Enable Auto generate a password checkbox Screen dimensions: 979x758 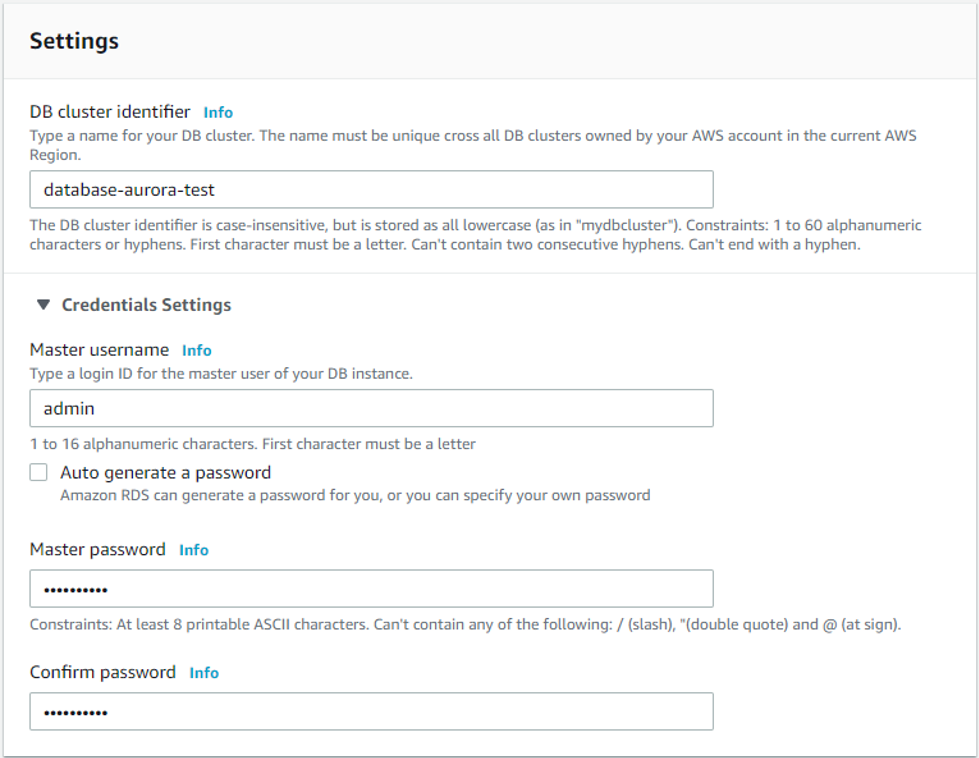pyautogui.click(x=39, y=472)
